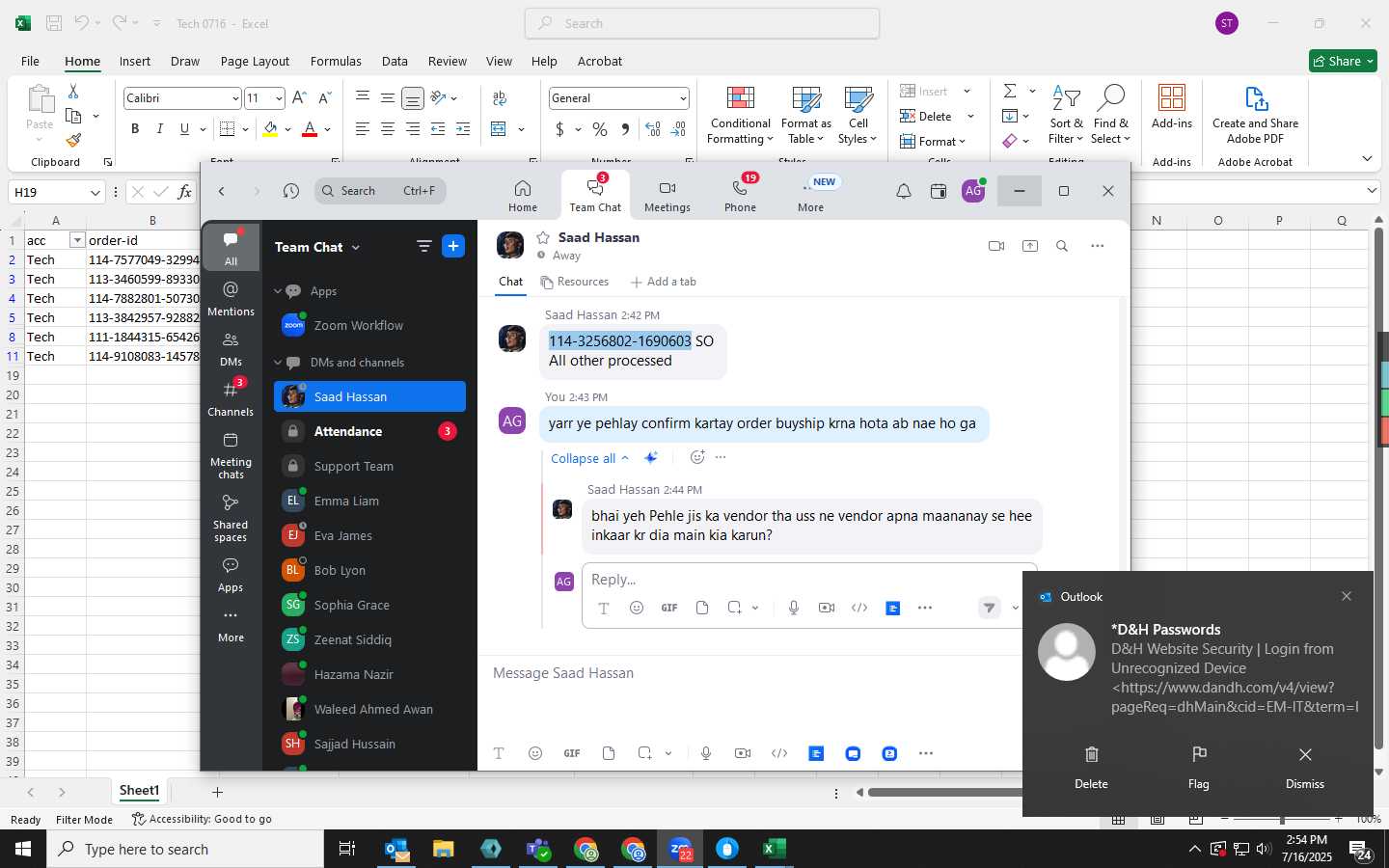1389x868 pixels.
Task: Search within Saad Hassan chat
Action: click(1062, 246)
